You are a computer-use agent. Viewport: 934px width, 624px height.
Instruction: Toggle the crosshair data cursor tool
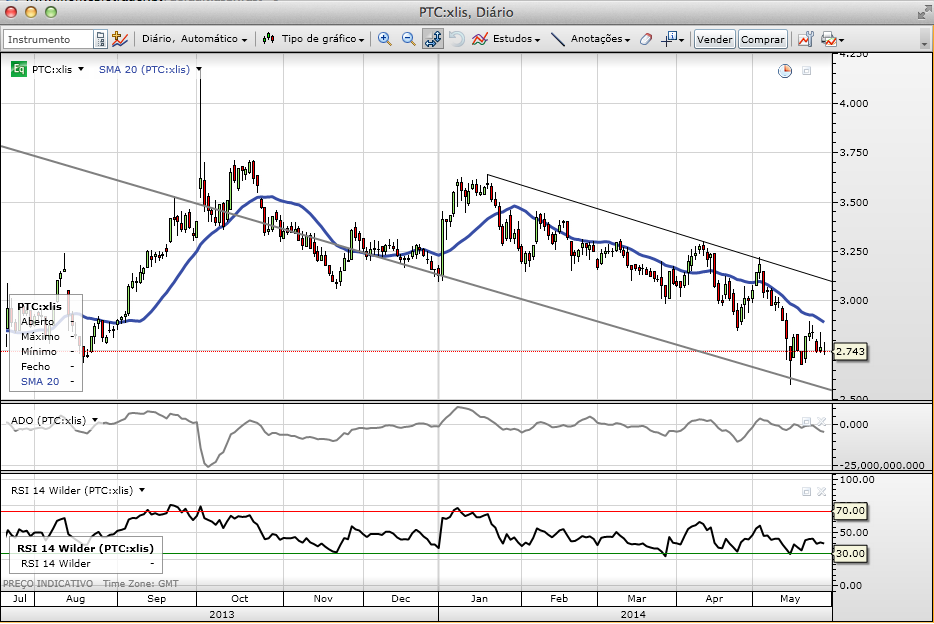point(671,39)
